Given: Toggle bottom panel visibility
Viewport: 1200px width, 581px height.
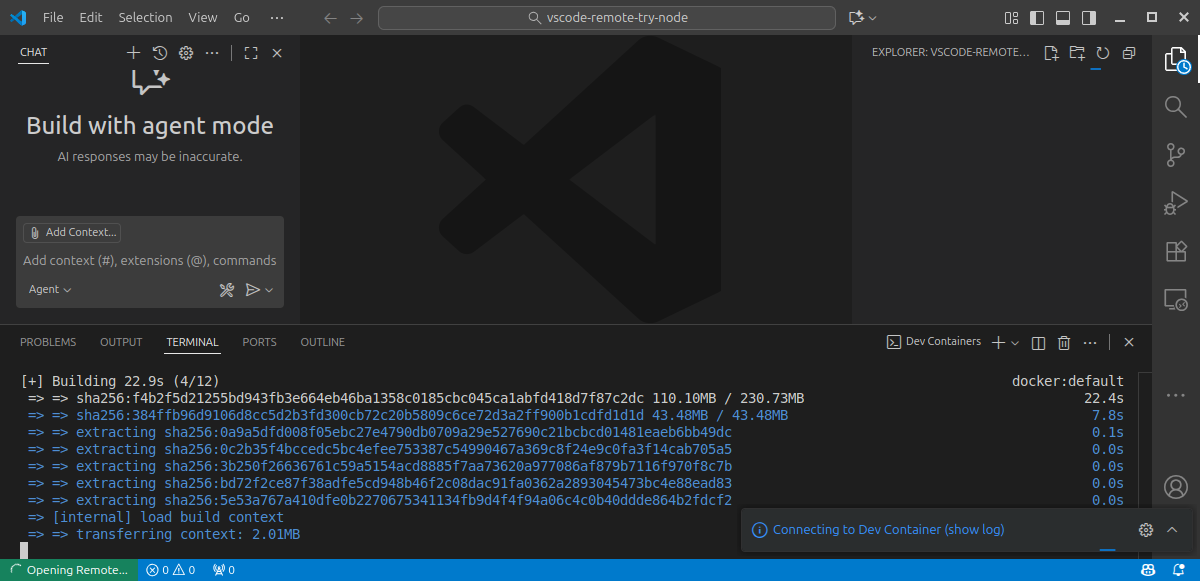Looking at the screenshot, I should 1062,18.
